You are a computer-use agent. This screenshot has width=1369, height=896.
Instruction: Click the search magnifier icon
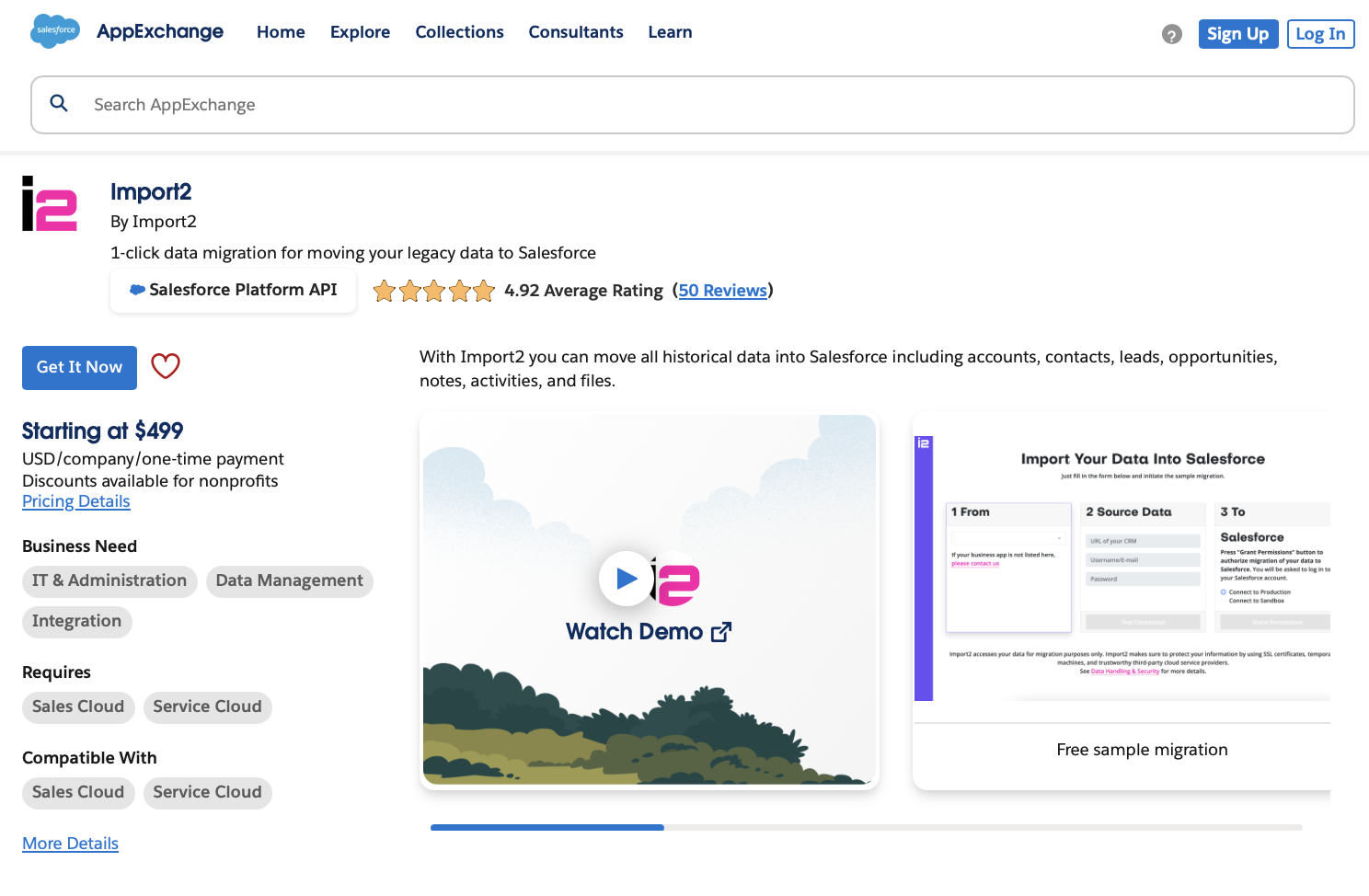coord(59,103)
